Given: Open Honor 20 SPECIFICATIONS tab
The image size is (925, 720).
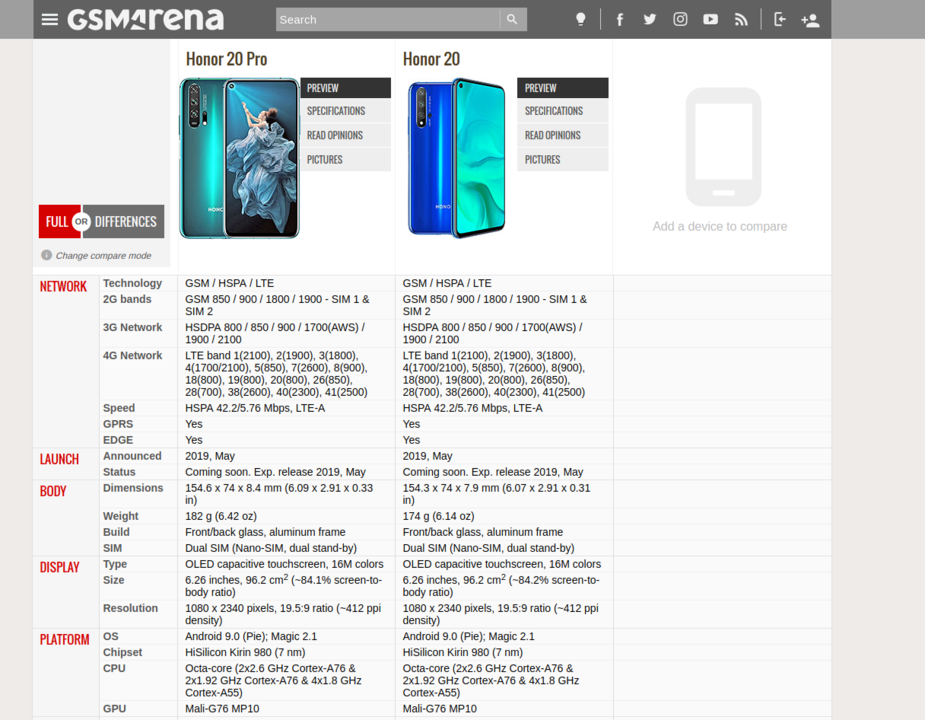Looking at the screenshot, I should (x=563, y=111).
